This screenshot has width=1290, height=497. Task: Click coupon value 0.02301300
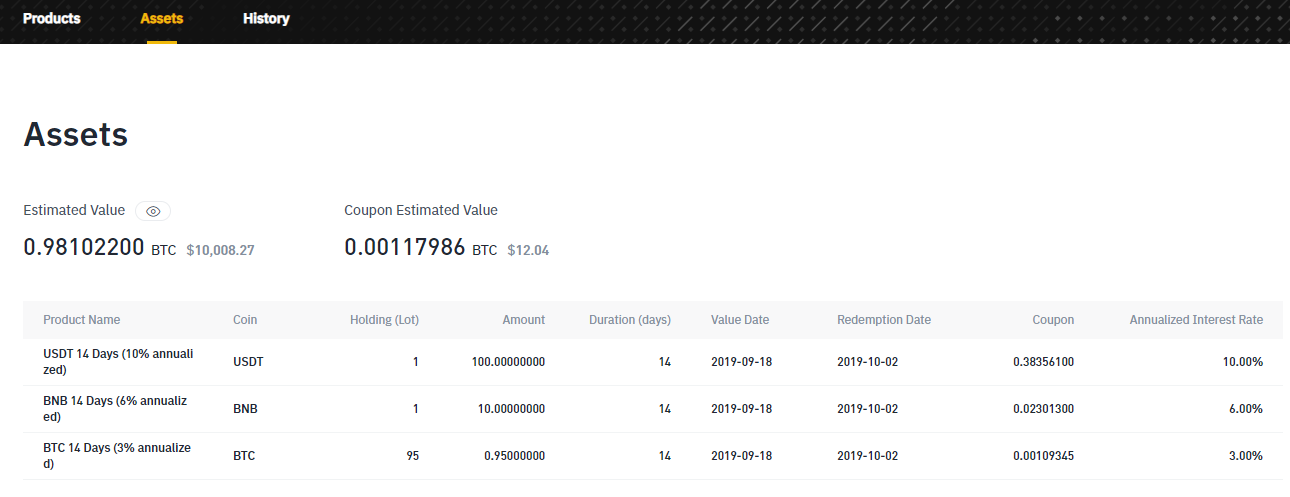point(1043,409)
